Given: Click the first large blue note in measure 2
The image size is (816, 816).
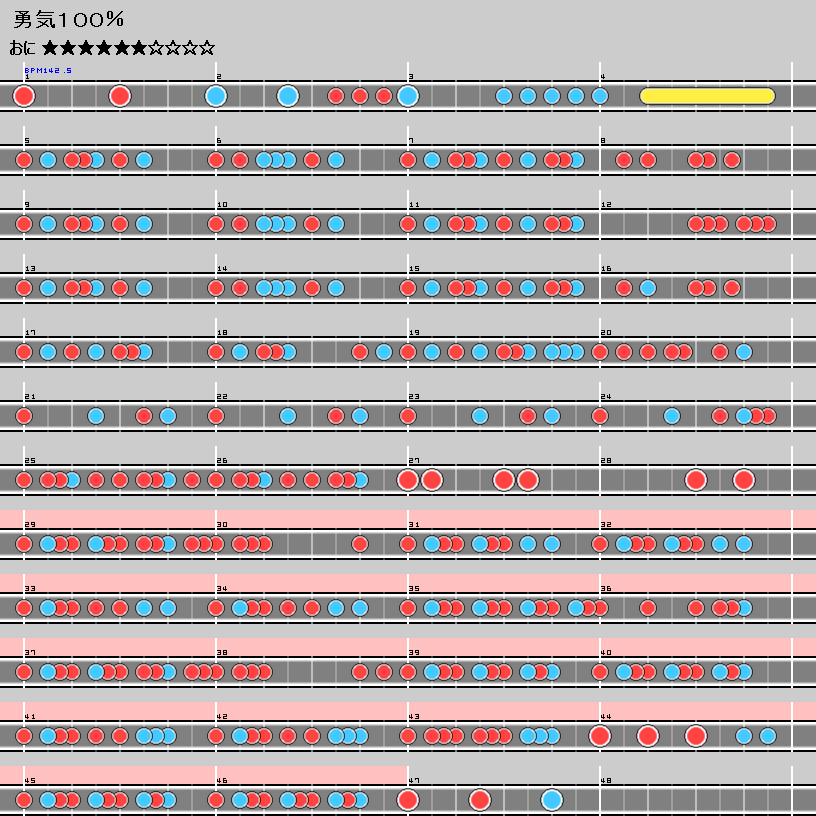Looking at the screenshot, I should point(216,96).
